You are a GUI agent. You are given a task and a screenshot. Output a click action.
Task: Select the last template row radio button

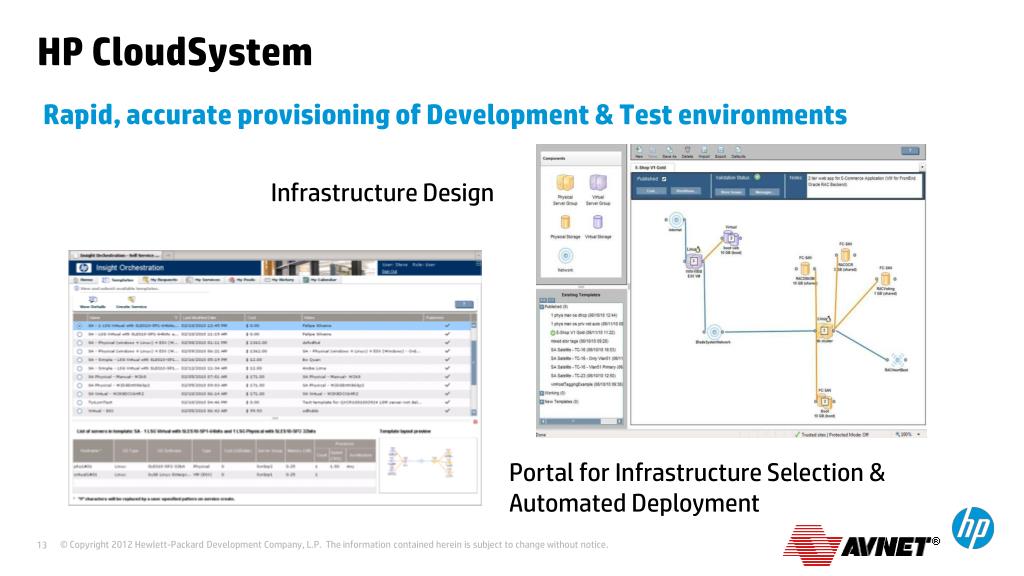click(80, 411)
